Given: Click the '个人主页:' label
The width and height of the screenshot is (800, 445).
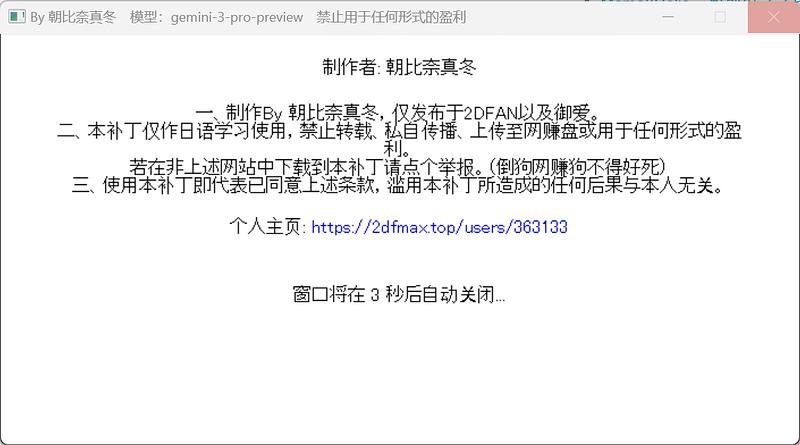Looking at the screenshot, I should tap(268, 227).
